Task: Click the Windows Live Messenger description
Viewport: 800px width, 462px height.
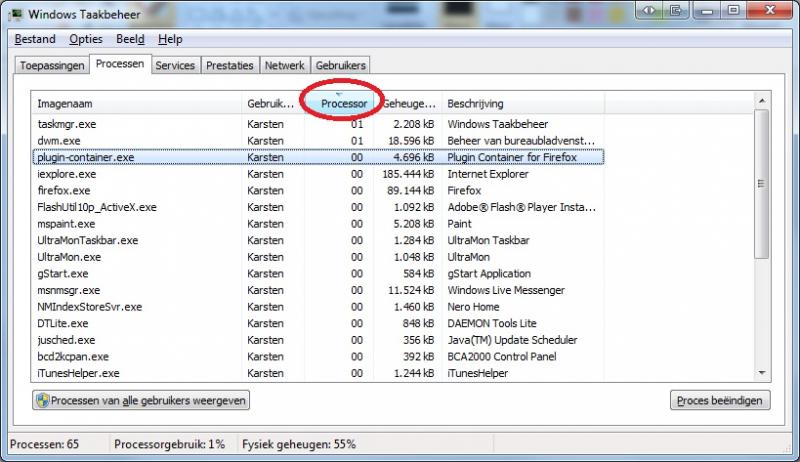Action: (506, 290)
